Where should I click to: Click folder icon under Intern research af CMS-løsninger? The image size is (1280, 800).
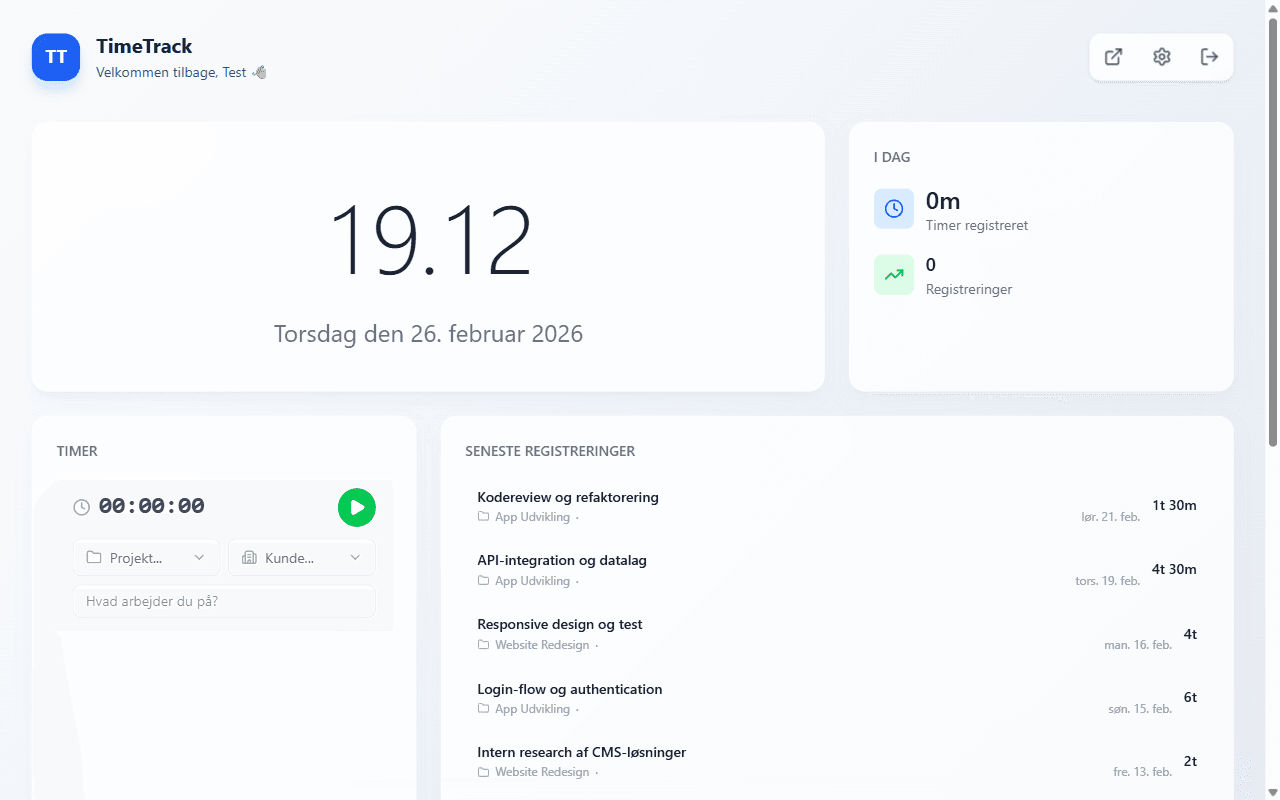point(484,773)
